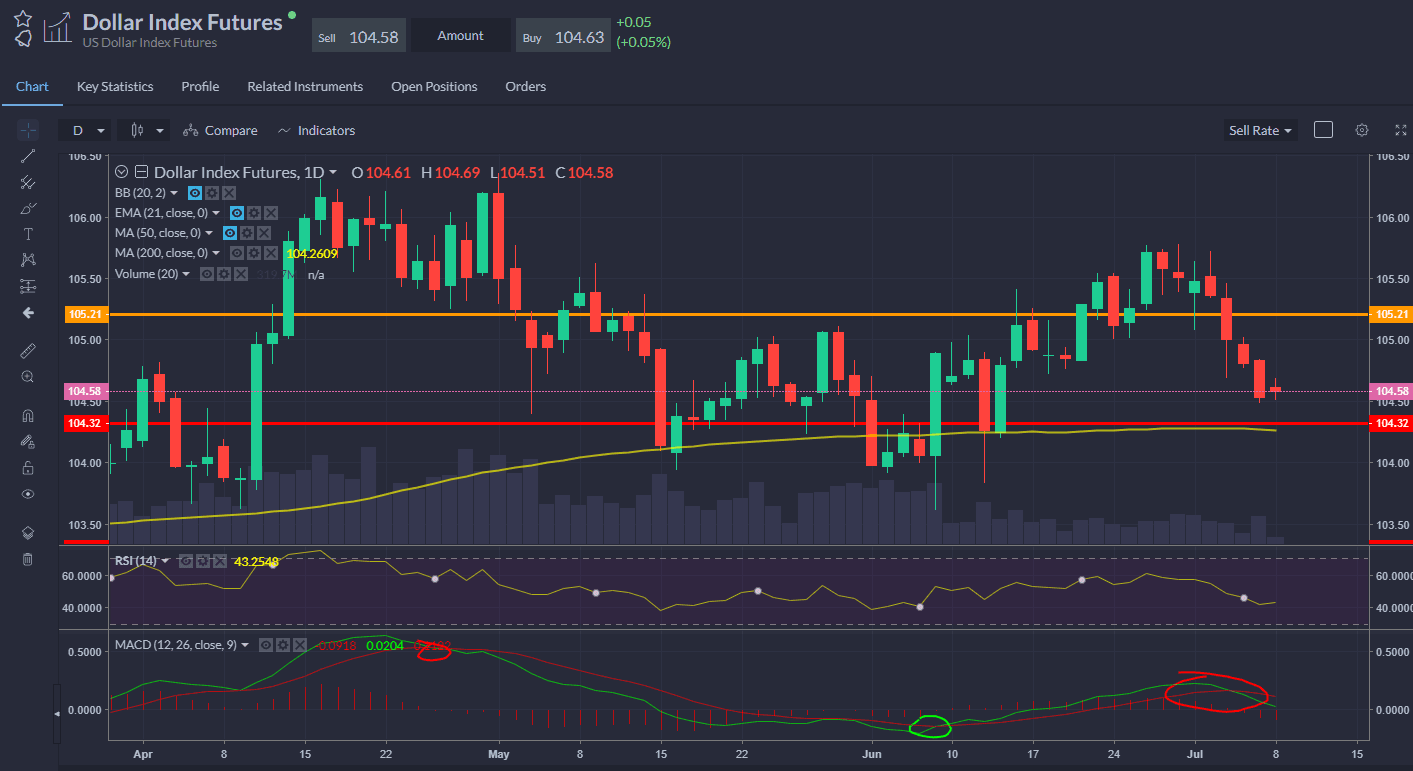Toggle visibility of MACD indicator
Viewport: 1413px width, 771px height.
click(x=265, y=645)
